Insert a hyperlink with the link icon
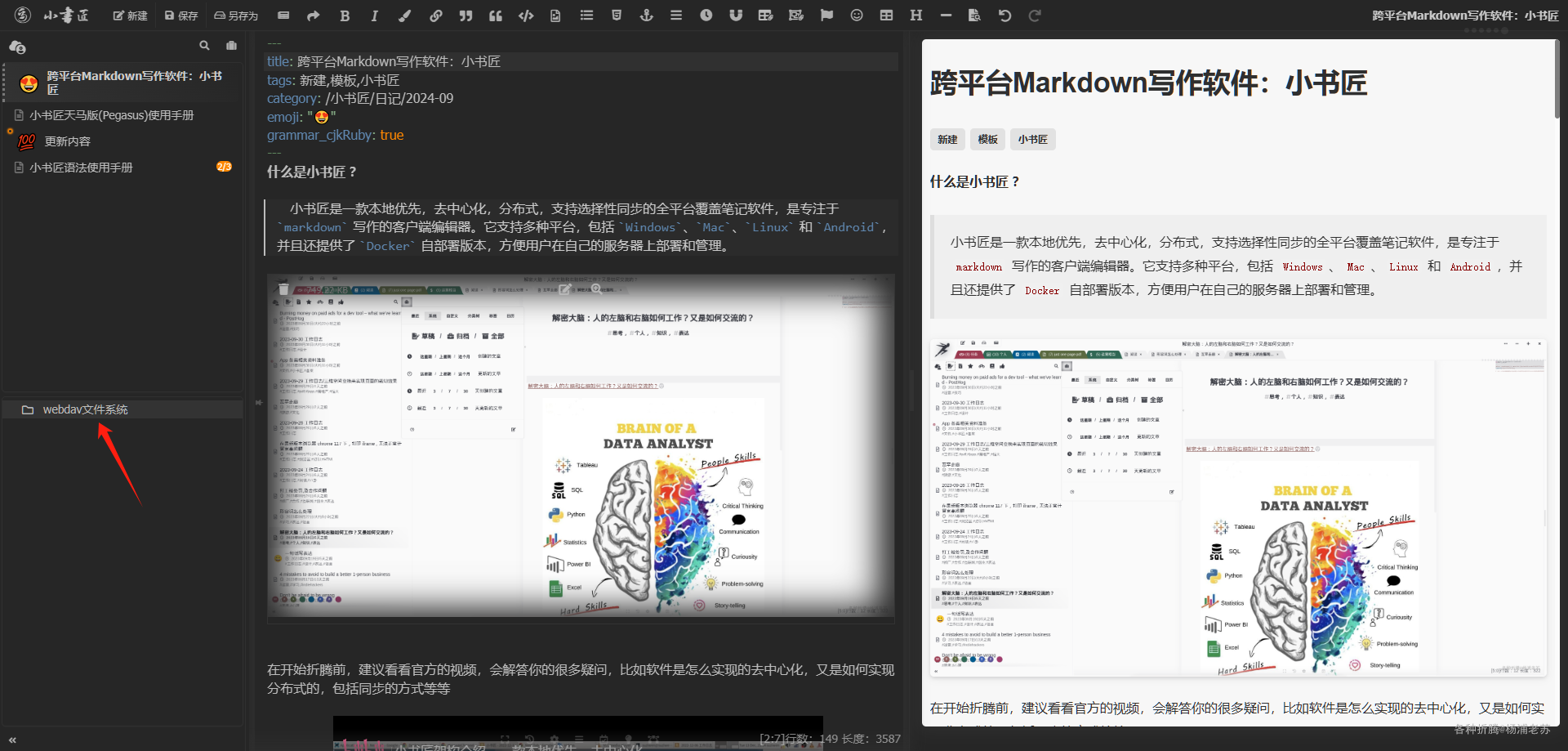 point(436,16)
